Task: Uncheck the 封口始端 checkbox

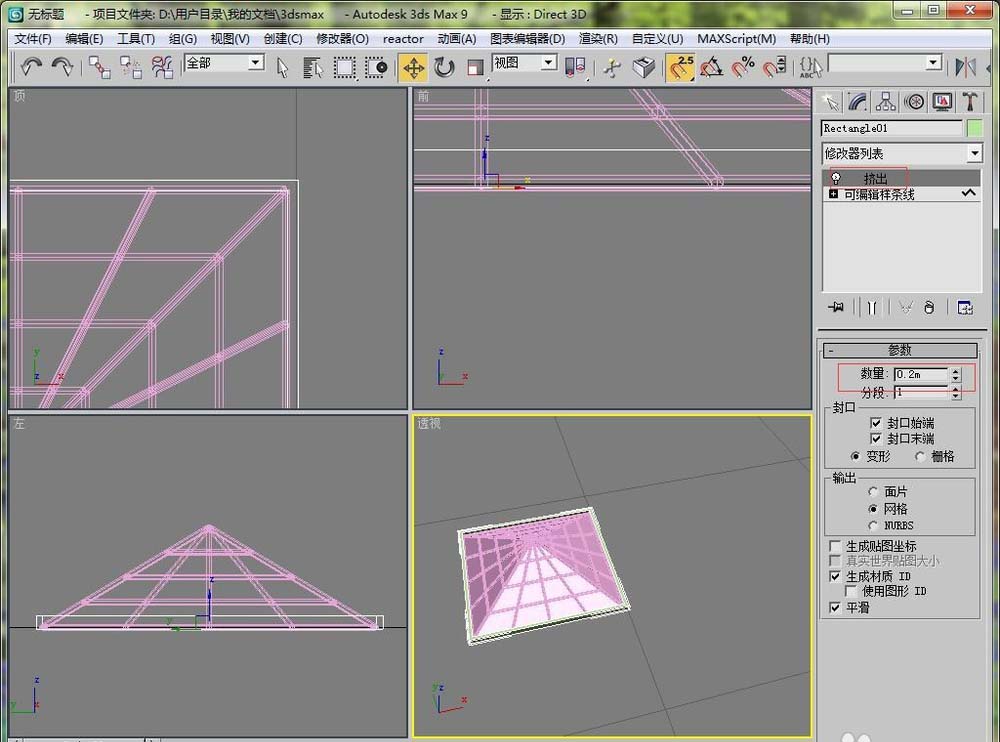Action: (x=876, y=423)
